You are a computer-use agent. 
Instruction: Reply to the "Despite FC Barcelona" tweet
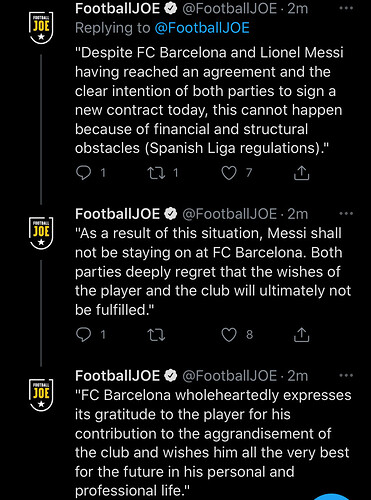point(84,173)
